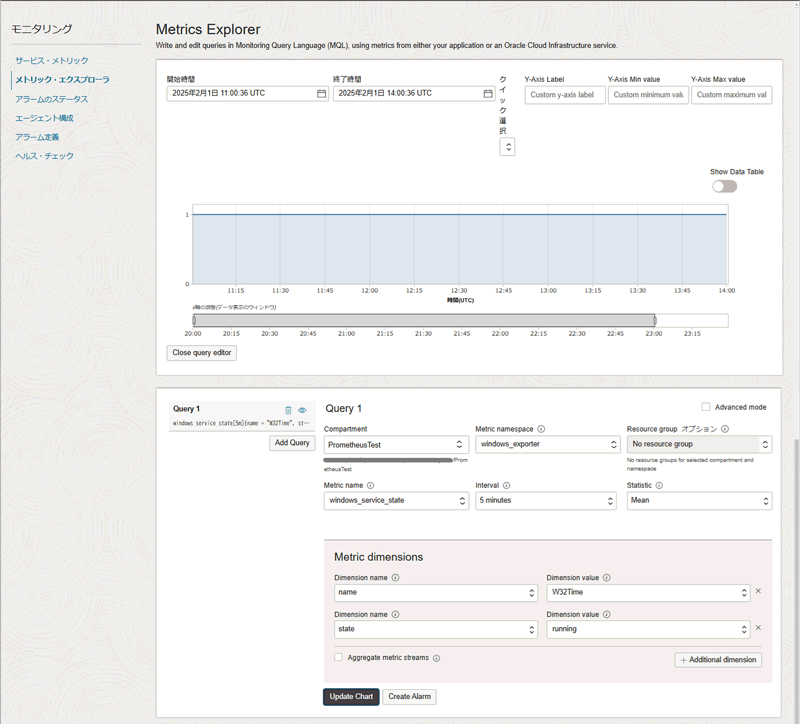Click the right handle of time window slider

[655, 320]
